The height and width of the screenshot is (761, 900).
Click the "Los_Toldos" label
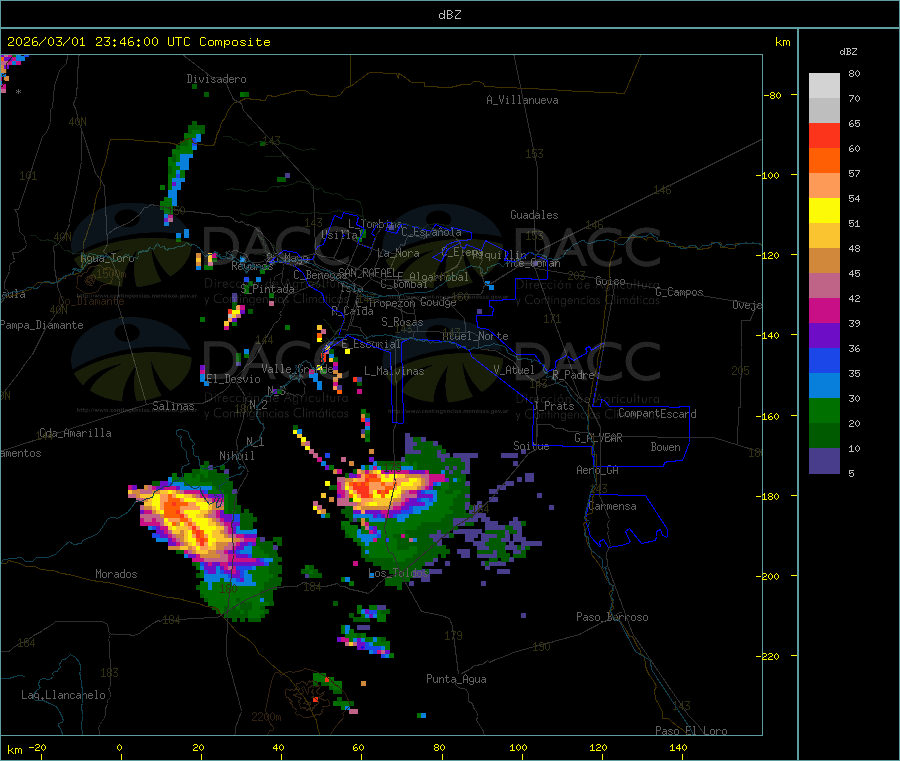tap(398, 573)
